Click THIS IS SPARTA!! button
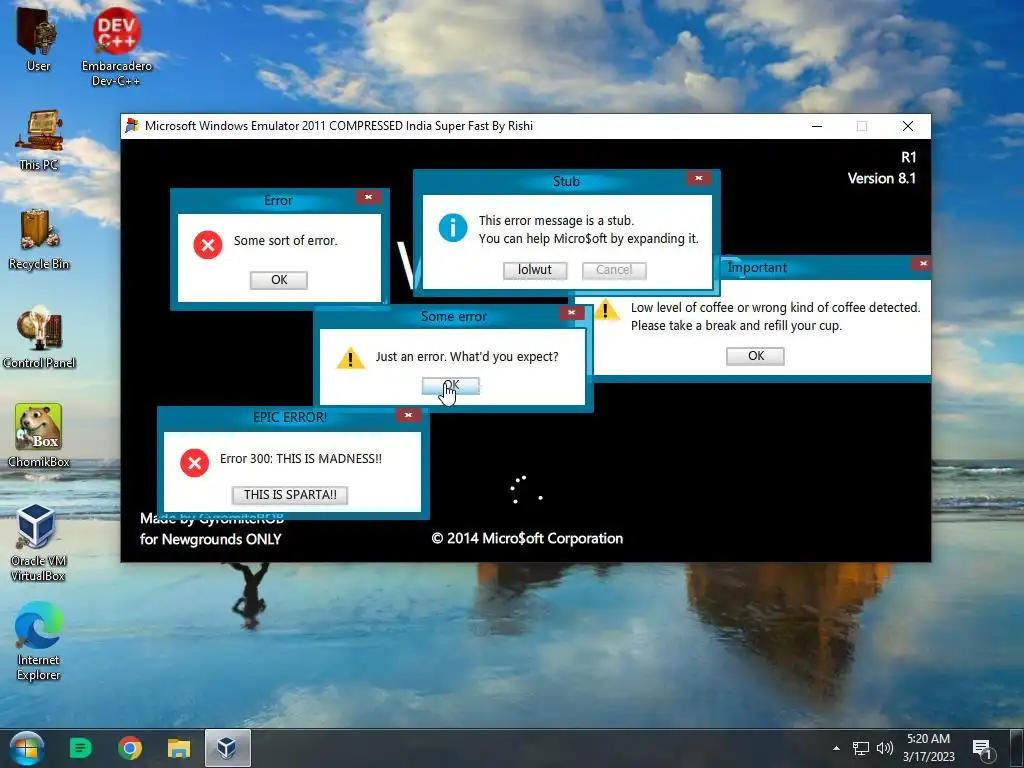This screenshot has height=768, width=1024. click(290, 495)
